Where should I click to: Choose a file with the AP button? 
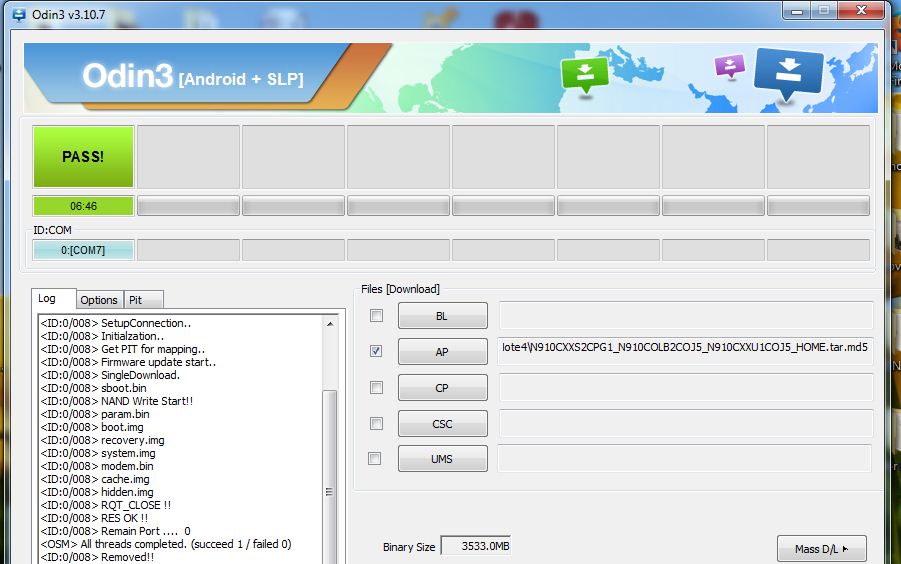(442, 351)
